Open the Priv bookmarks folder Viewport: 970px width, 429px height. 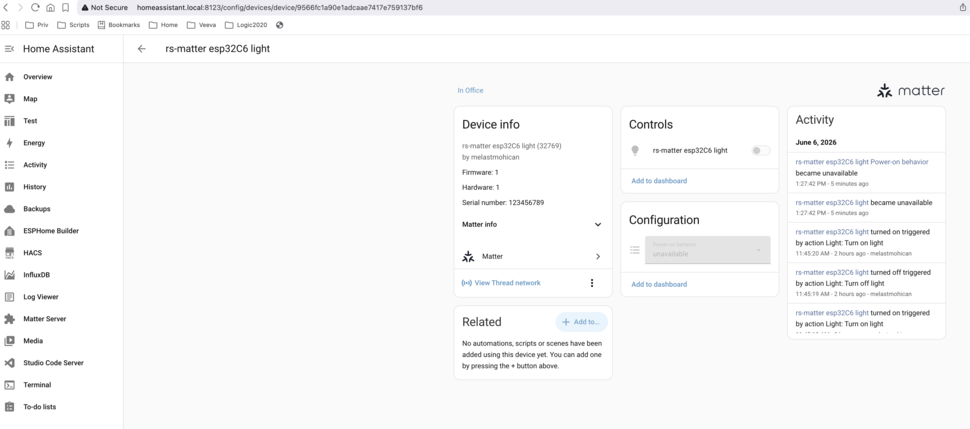[x=36, y=25]
